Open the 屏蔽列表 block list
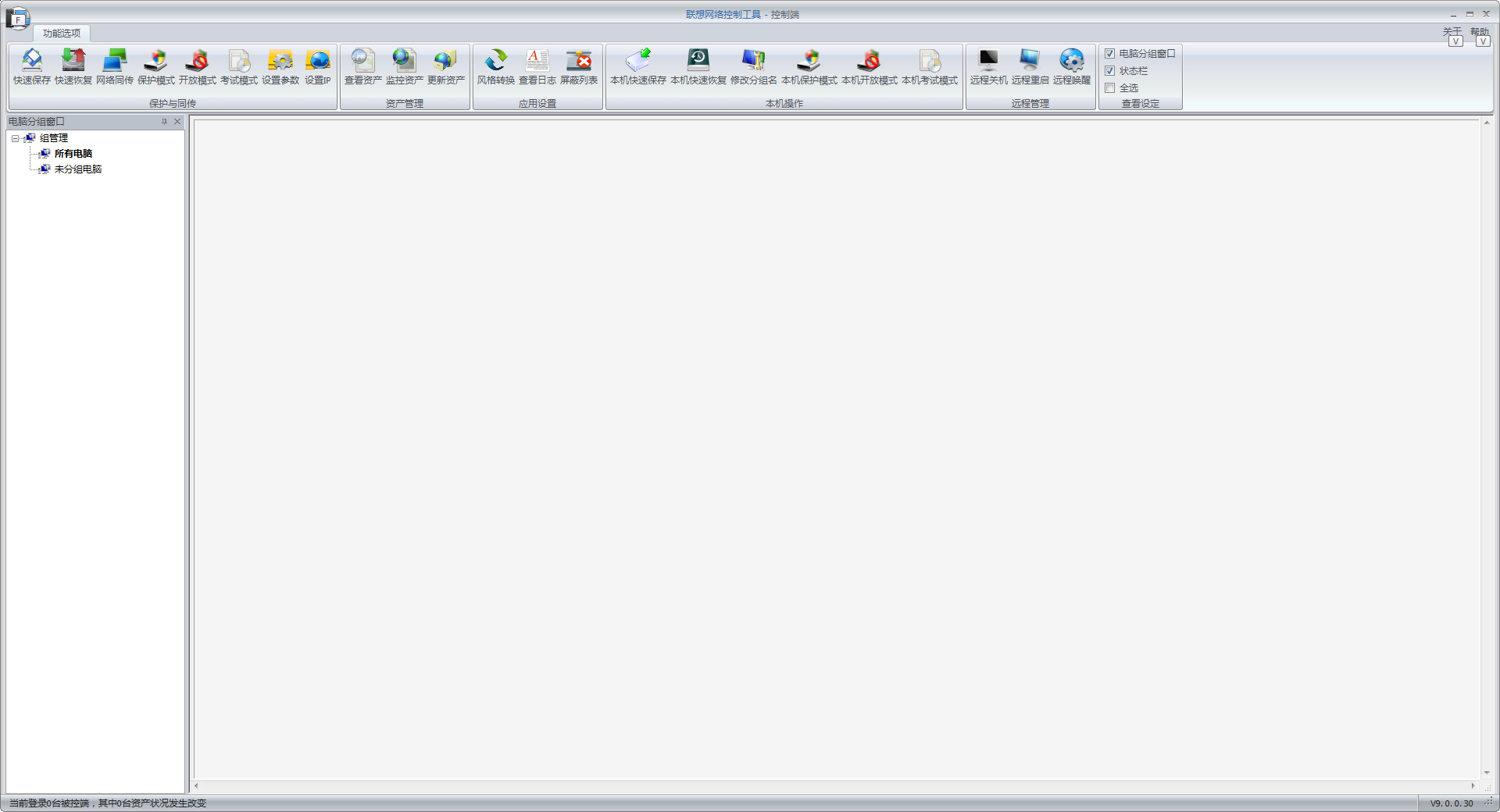Screen dimensions: 1500x812 click(579, 67)
